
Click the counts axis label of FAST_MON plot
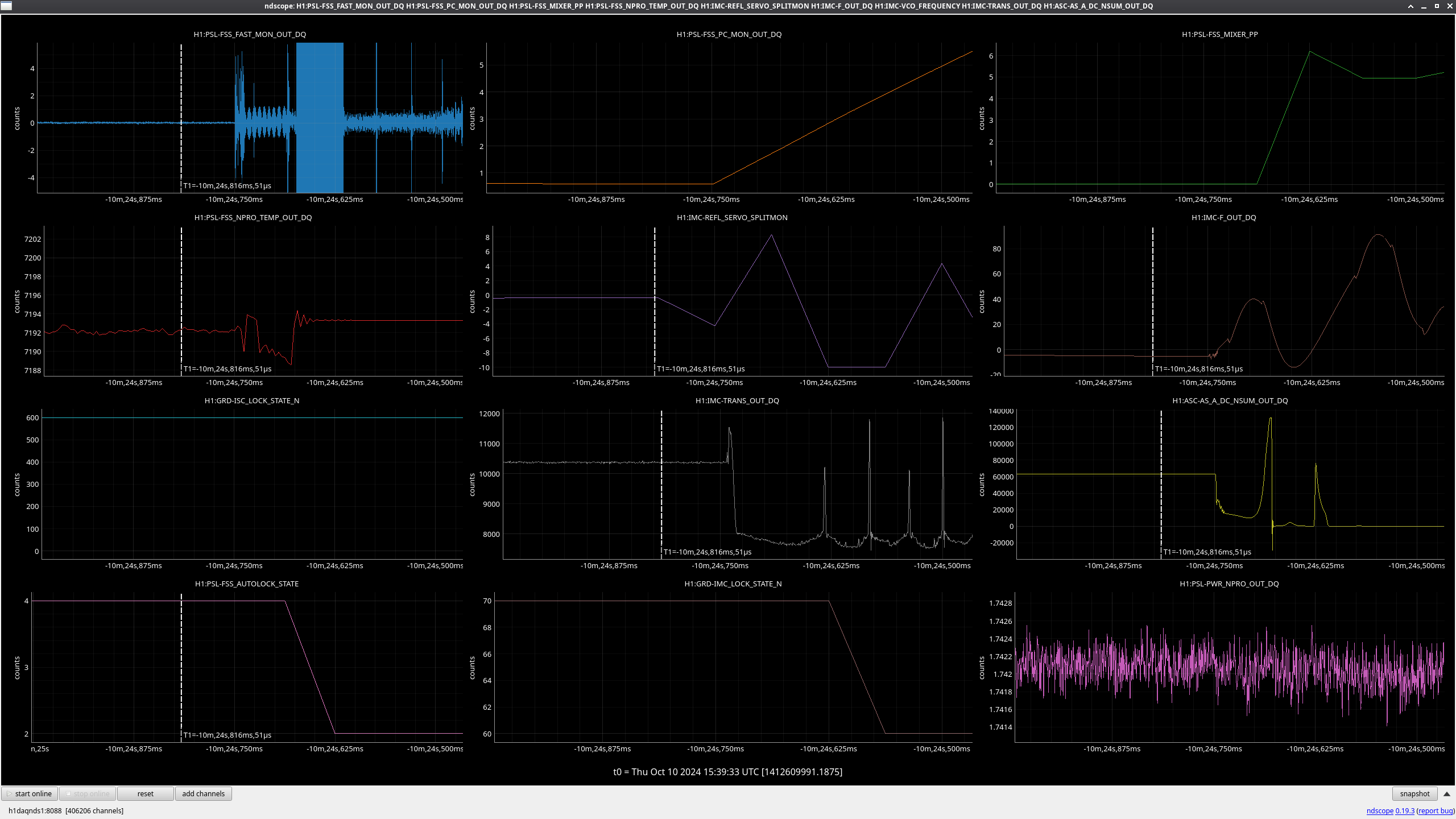[16, 118]
